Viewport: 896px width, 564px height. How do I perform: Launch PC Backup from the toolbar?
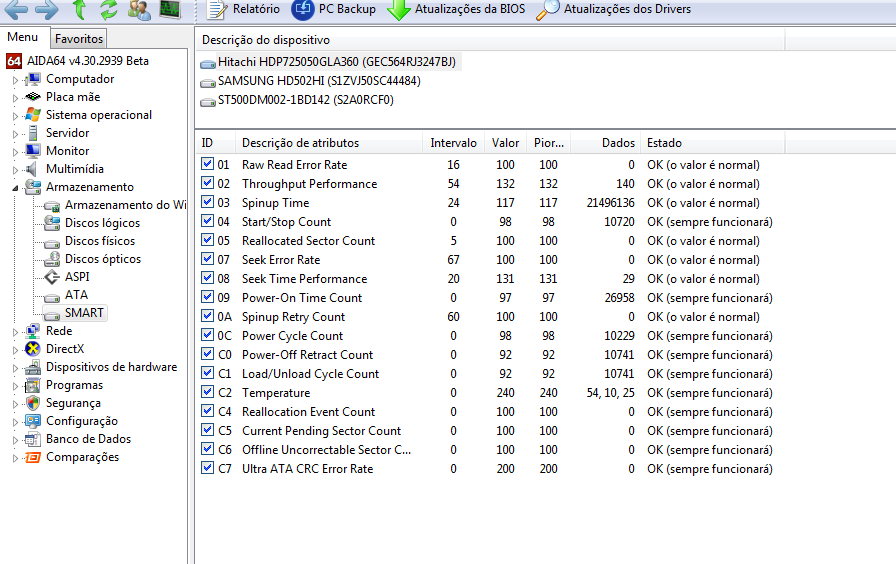pos(334,9)
